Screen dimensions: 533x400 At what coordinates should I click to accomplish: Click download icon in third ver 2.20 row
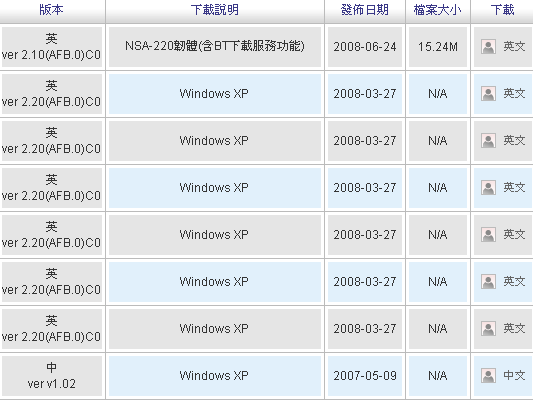click(x=488, y=188)
